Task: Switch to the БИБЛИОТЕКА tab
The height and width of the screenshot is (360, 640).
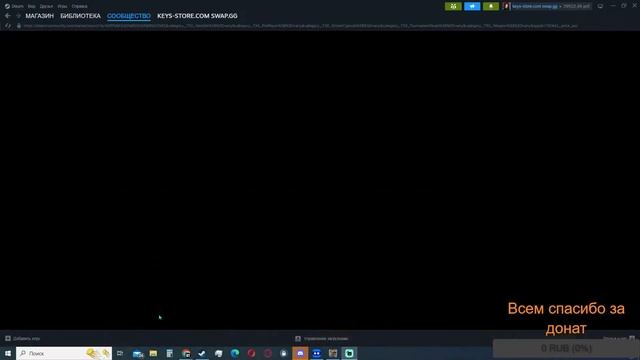Action: tap(80, 16)
